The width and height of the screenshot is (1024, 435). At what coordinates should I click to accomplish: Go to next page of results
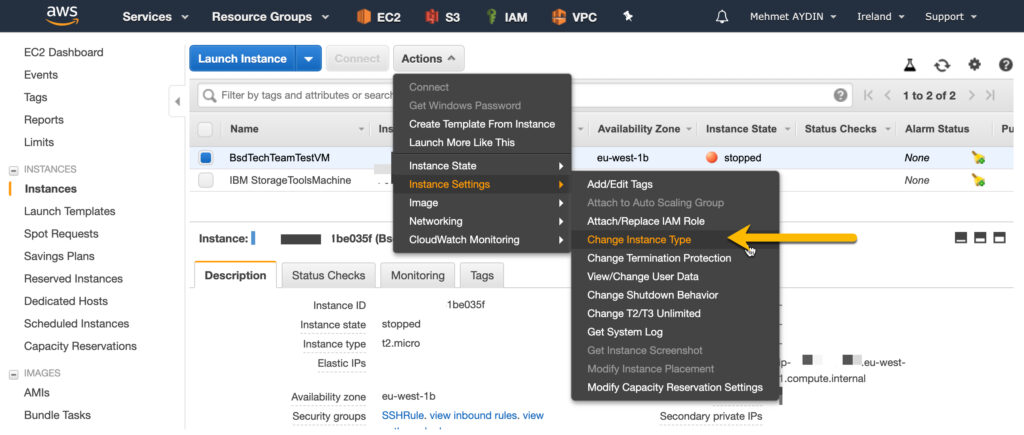coord(972,95)
